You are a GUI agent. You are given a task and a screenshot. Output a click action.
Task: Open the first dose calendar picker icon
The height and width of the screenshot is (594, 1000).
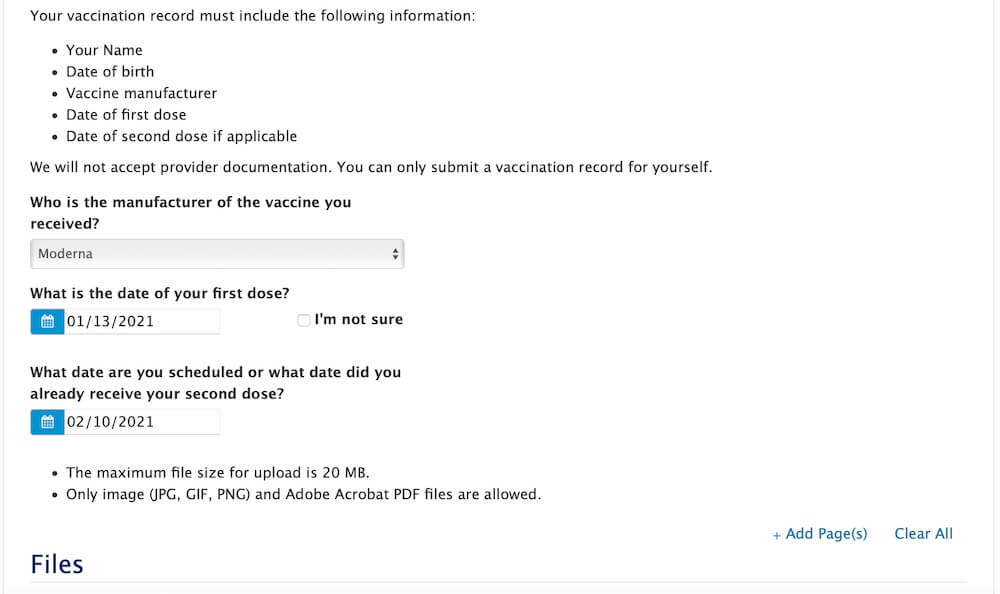tap(47, 322)
